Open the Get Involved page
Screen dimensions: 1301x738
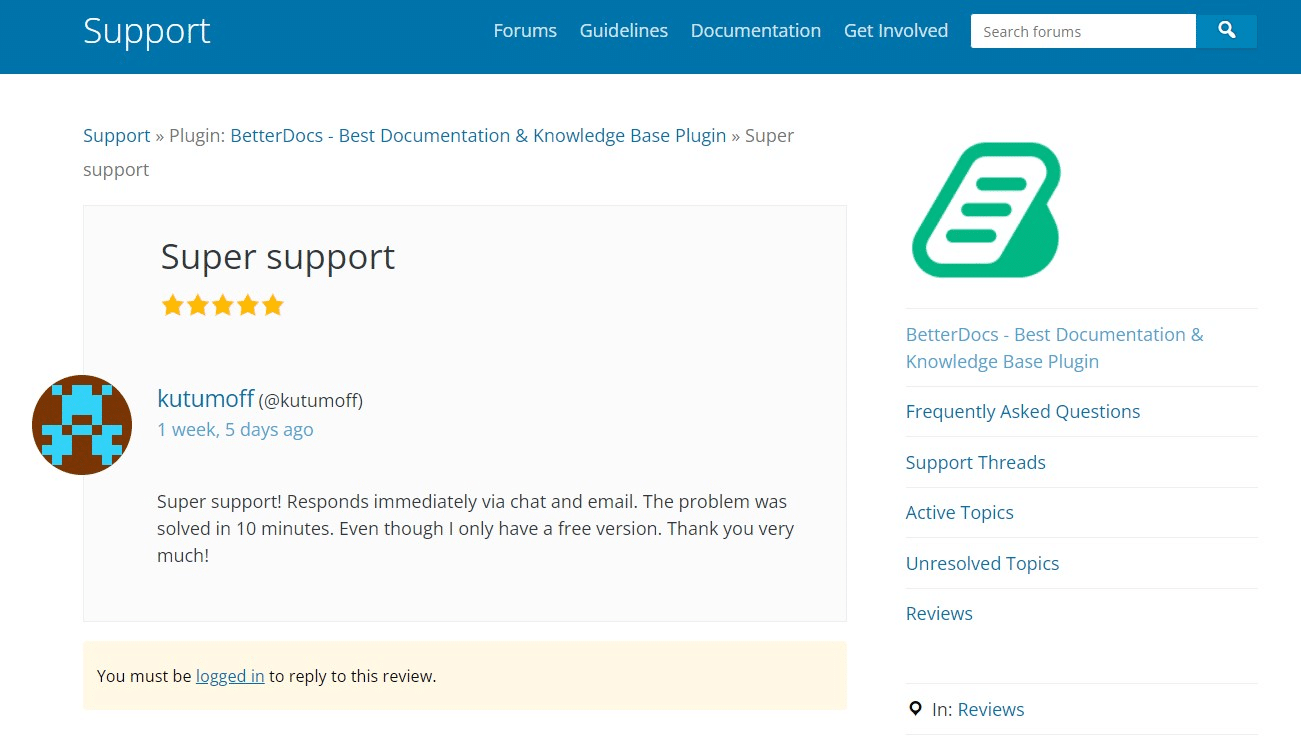point(895,31)
